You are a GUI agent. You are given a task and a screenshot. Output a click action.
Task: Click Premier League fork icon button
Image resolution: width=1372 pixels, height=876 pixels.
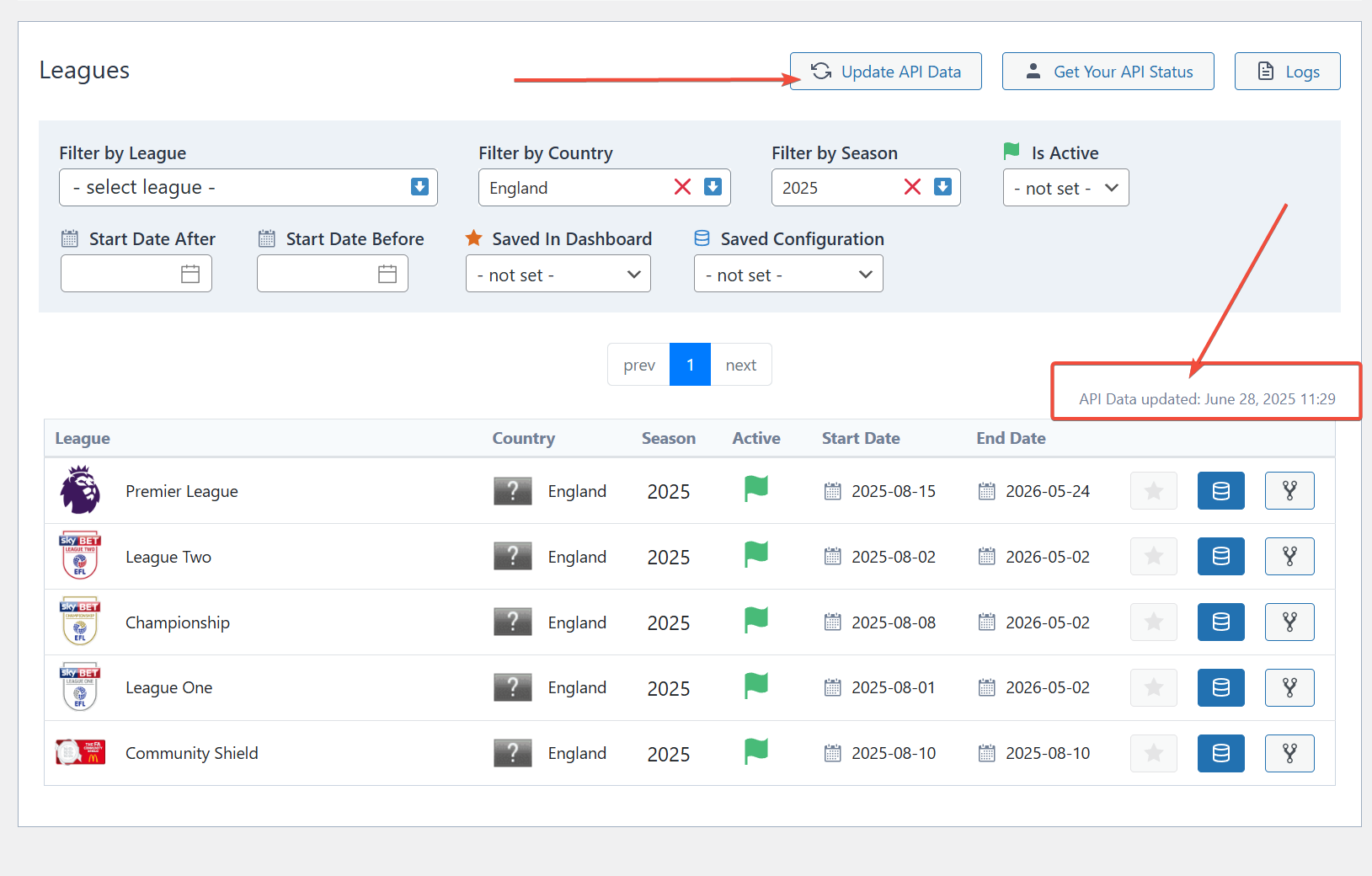pos(1289,490)
